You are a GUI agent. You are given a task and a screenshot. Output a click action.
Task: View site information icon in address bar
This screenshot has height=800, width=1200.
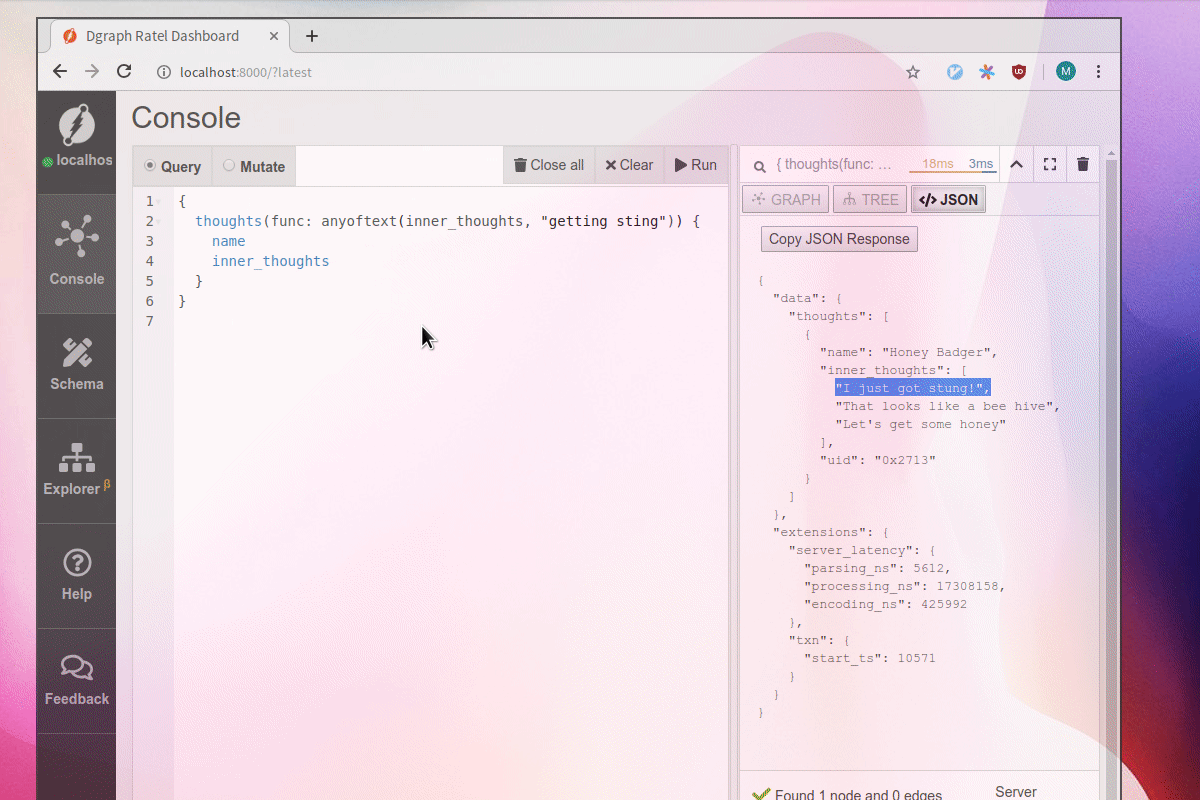coord(163,72)
